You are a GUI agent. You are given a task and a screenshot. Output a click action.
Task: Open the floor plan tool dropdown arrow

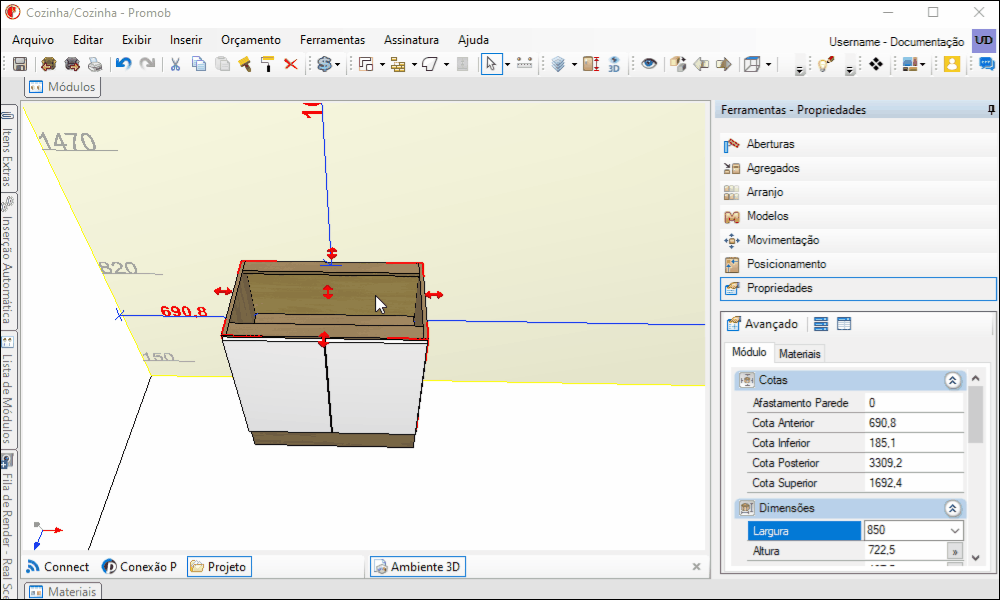point(382,64)
